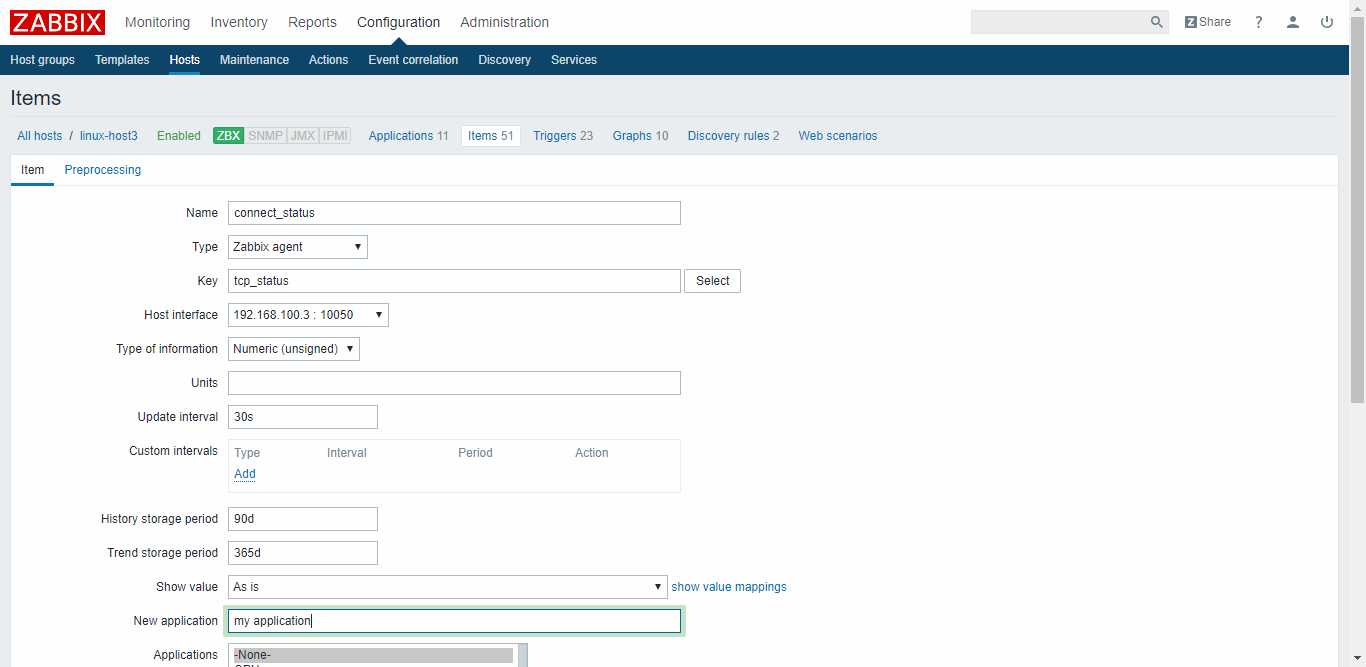Go to Host groups submenu
Viewport: 1366px width, 667px height.
[x=42, y=60]
